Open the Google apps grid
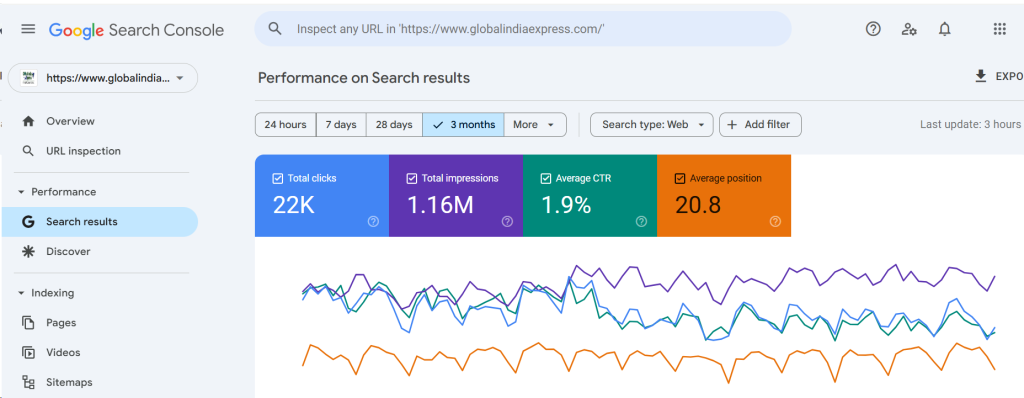This screenshot has height=398, width=1024. click(999, 29)
